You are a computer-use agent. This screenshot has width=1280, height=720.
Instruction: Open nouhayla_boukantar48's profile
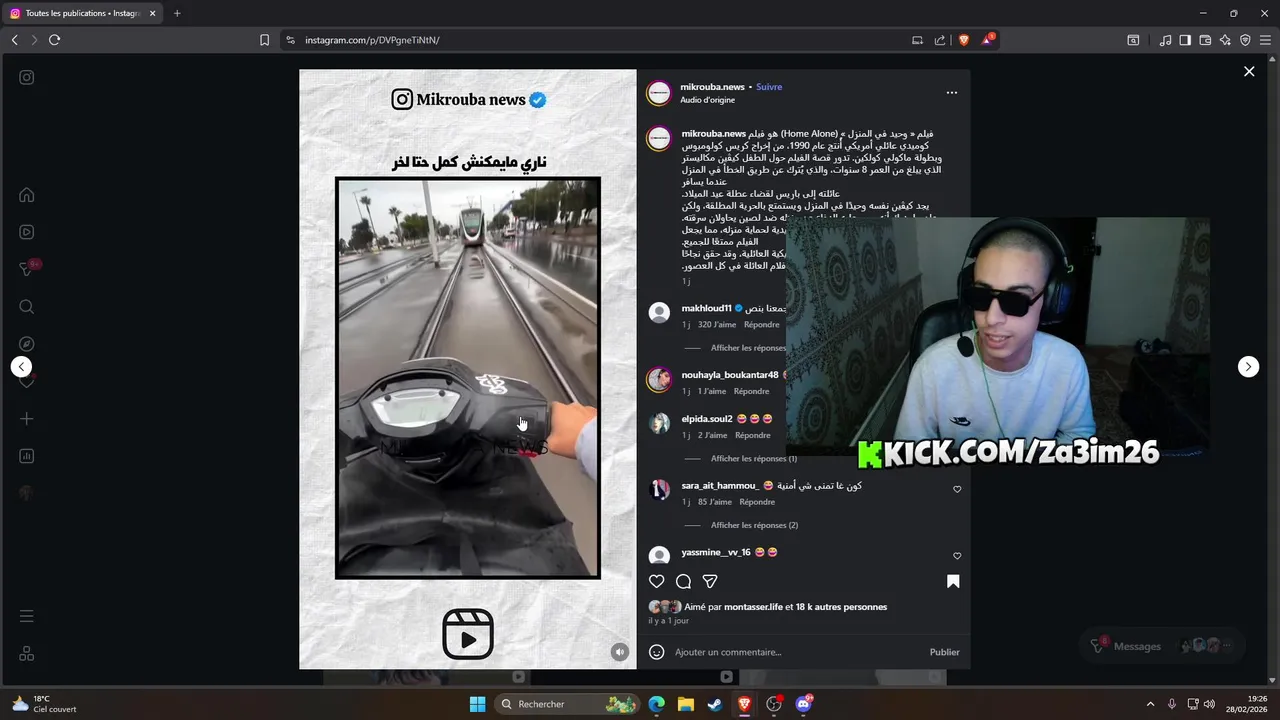click(x=730, y=375)
